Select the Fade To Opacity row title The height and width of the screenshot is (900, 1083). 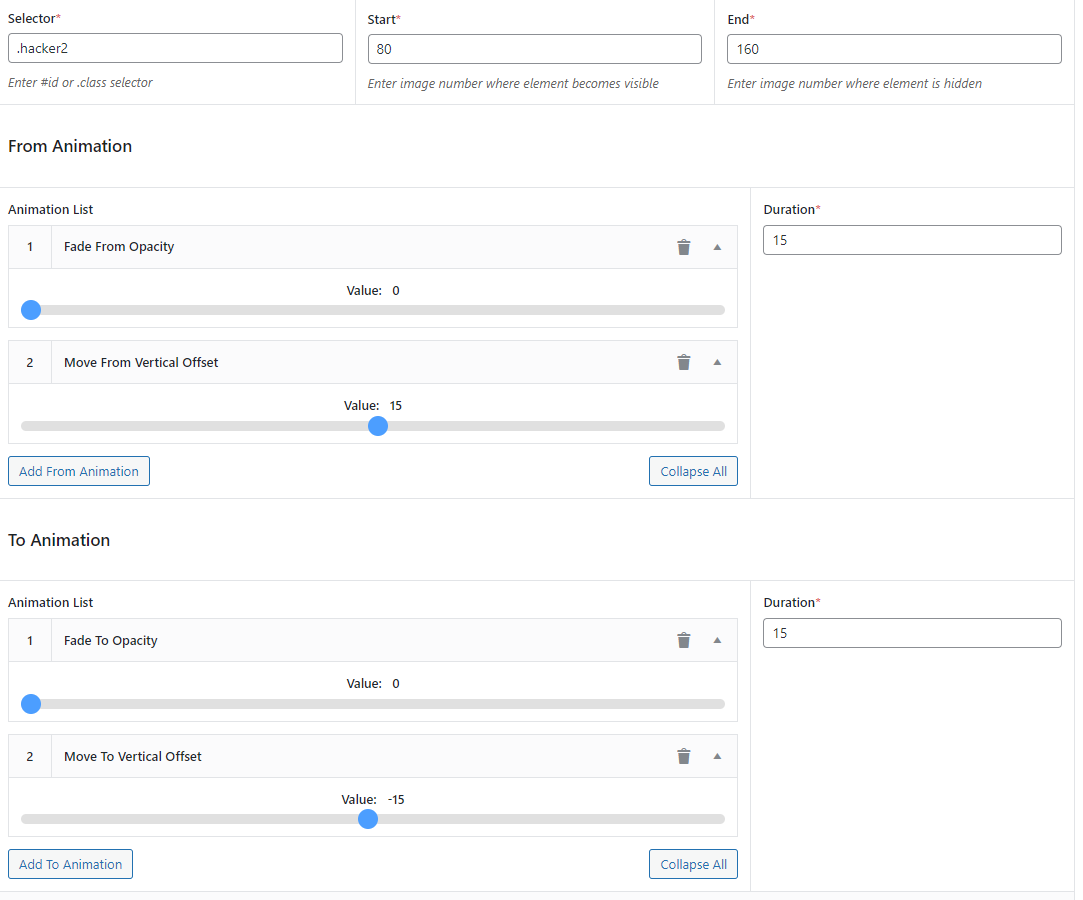click(x=111, y=640)
